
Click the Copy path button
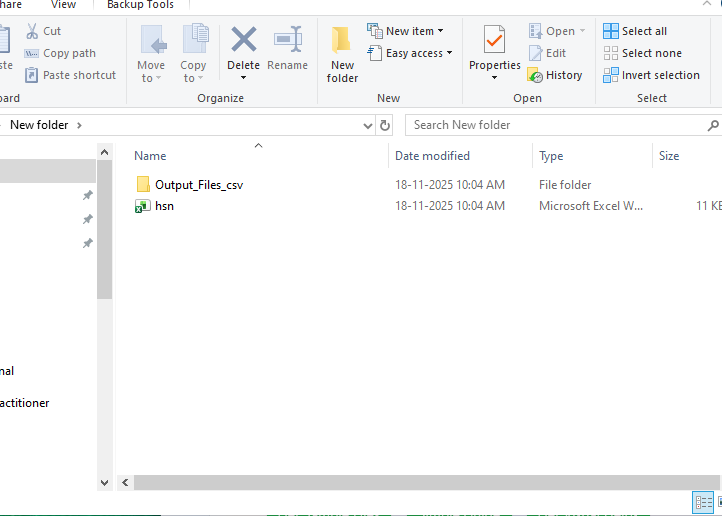click(x=60, y=53)
